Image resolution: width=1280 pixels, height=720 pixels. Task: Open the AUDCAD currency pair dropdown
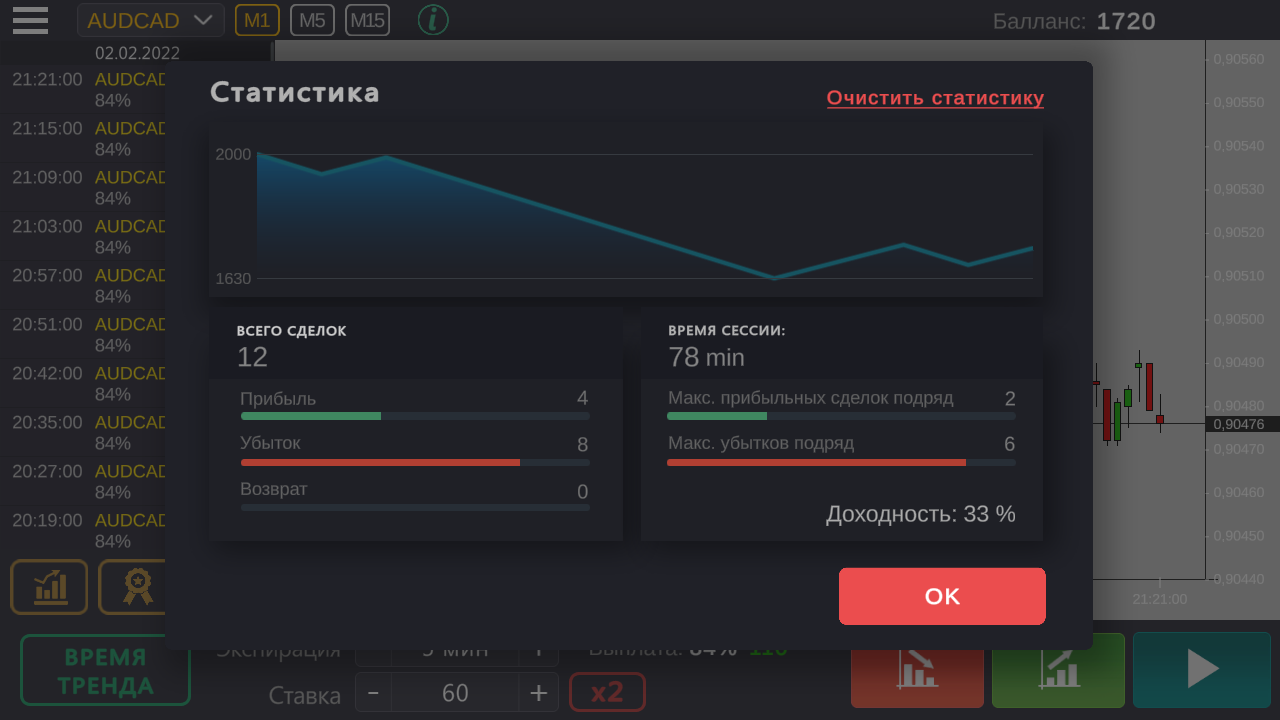(x=150, y=19)
